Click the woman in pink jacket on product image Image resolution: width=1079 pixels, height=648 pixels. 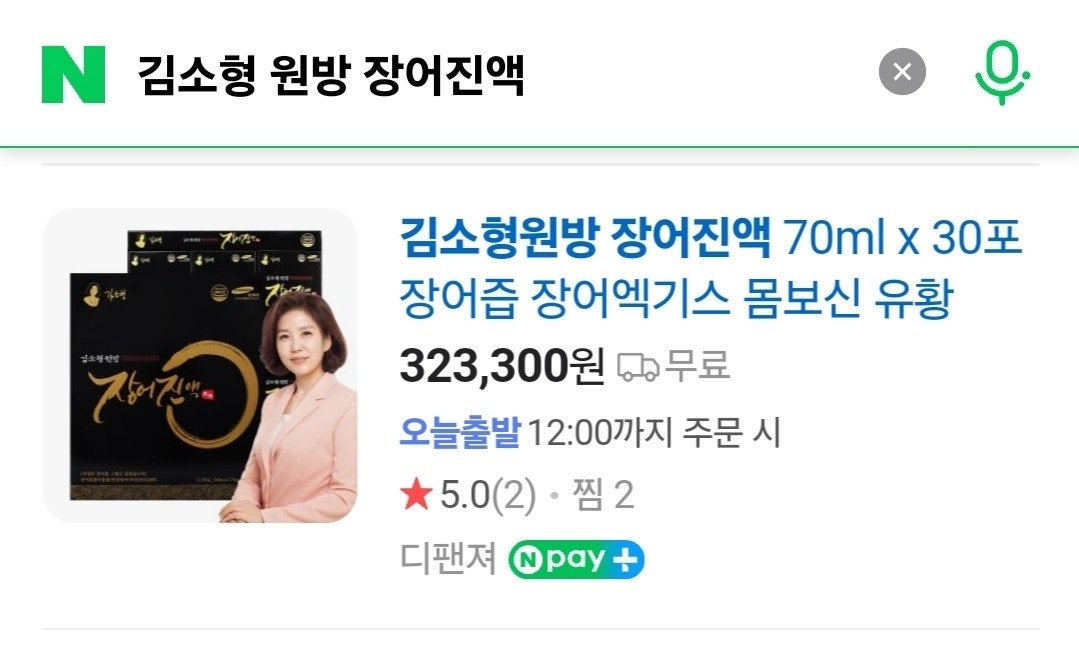point(296,406)
